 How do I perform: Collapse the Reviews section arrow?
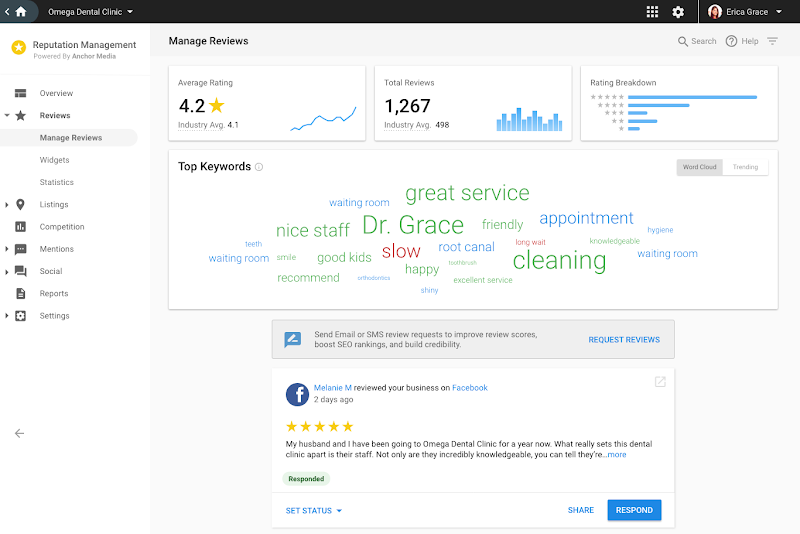7,116
